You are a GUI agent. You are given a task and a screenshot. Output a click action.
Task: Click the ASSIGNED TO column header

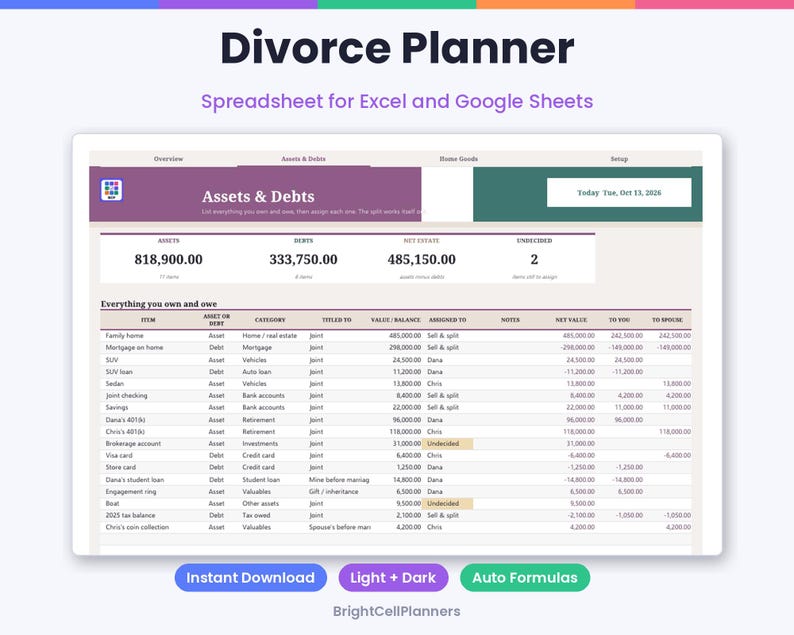point(447,320)
